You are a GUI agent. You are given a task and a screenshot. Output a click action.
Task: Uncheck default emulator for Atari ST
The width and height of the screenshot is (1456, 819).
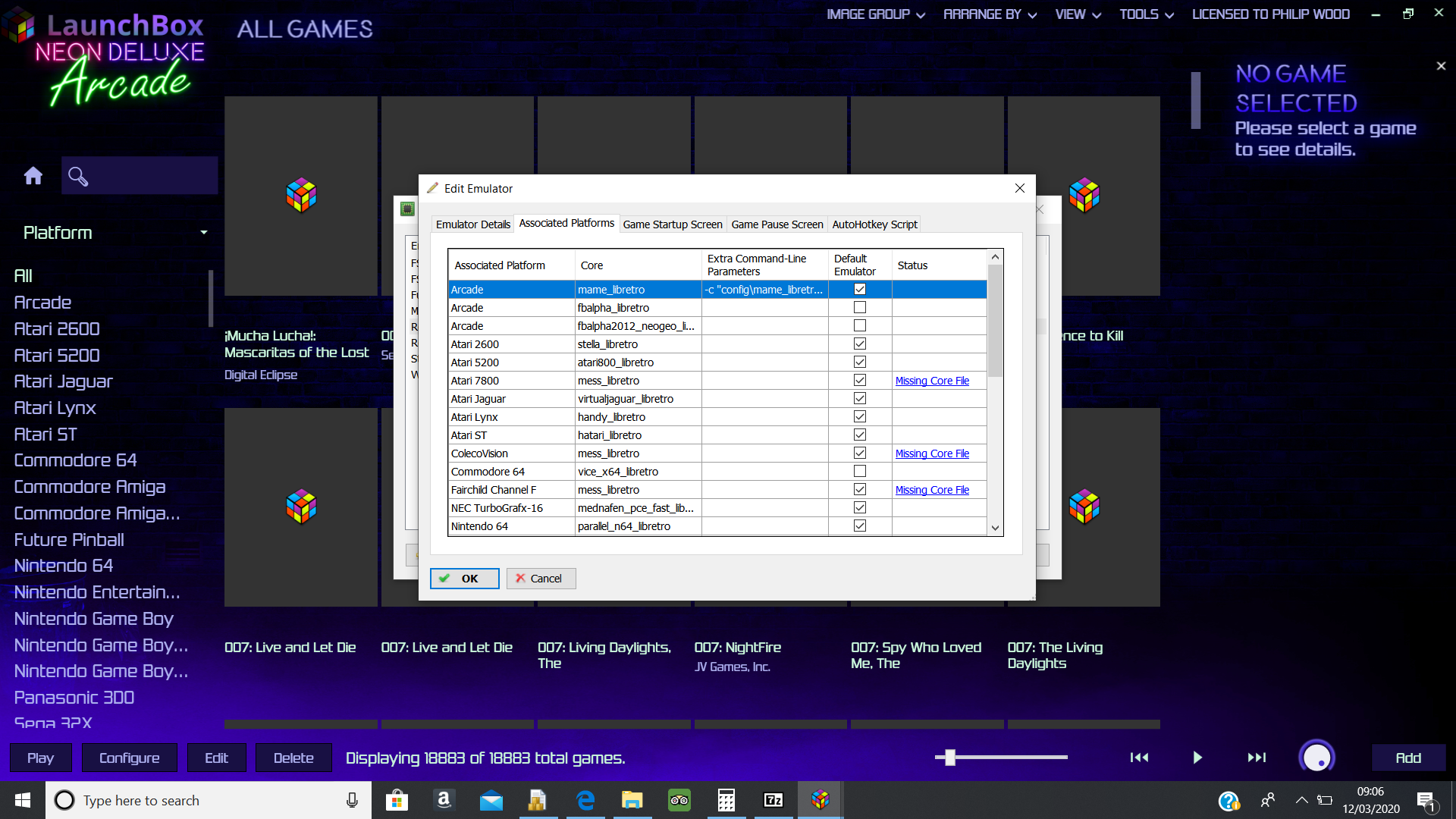860,435
